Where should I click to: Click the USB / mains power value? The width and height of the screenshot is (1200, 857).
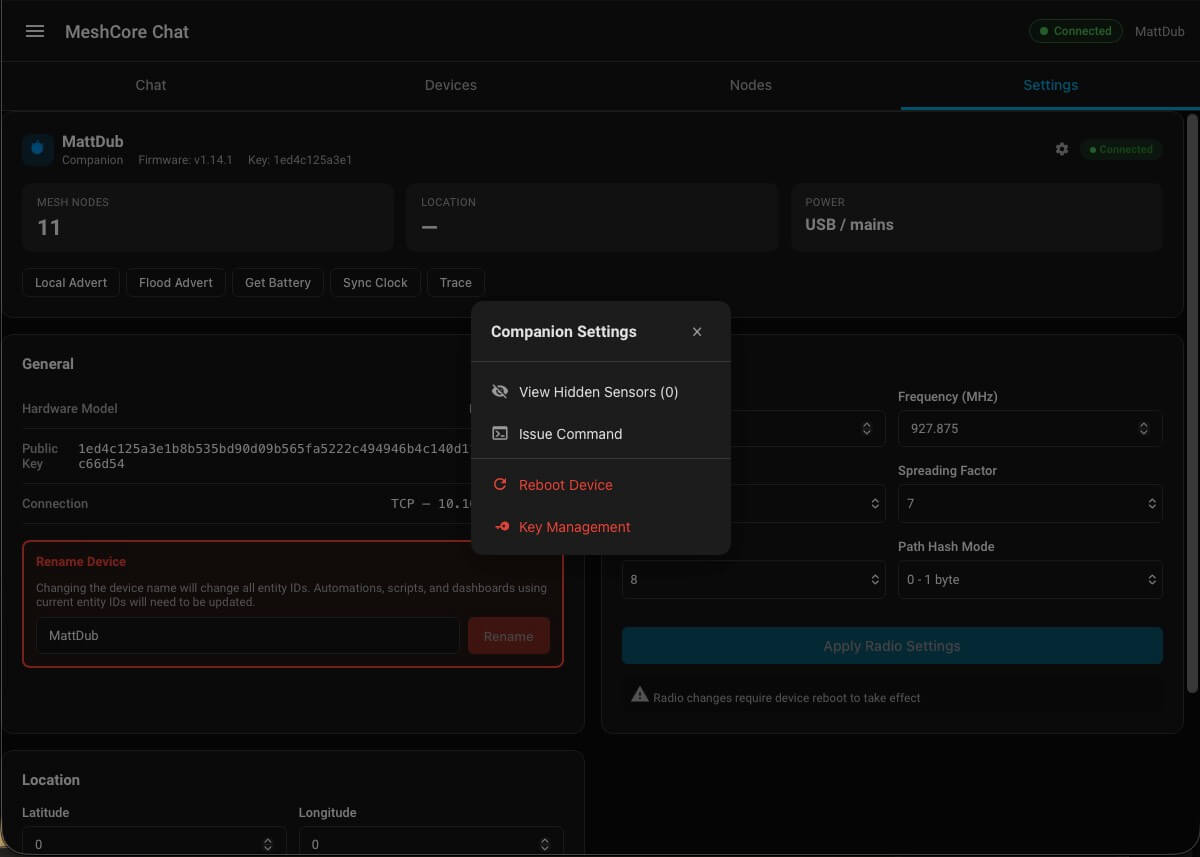pyautogui.click(x=849, y=225)
